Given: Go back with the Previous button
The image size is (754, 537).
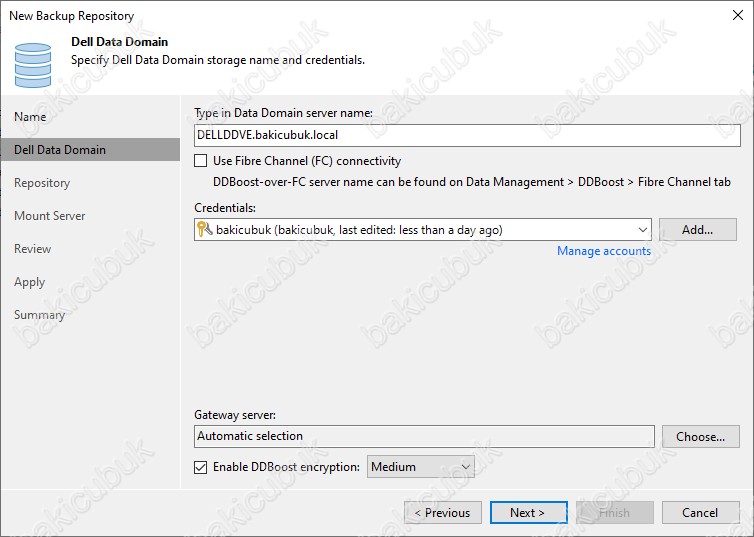Looking at the screenshot, I should [443, 513].
